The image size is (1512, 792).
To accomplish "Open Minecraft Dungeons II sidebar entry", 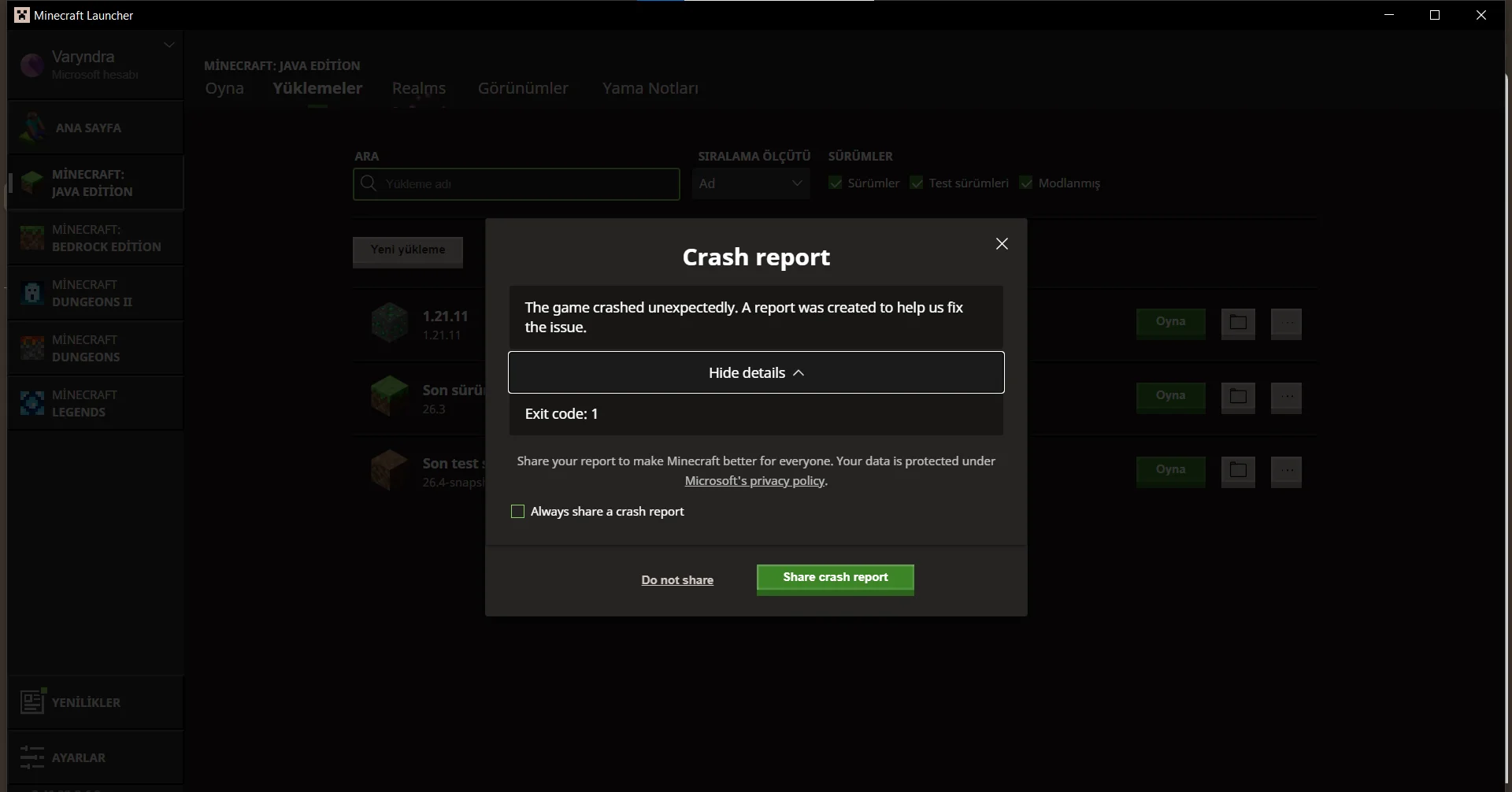I will pyautogui.click(x=96, y=293).
